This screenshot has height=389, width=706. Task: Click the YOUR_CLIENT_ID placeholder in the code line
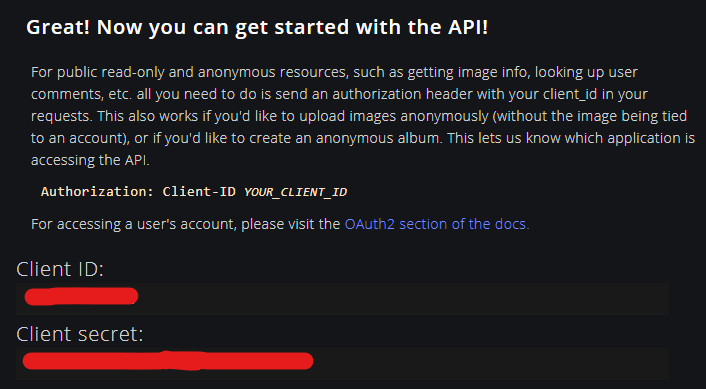pos(295,192)
